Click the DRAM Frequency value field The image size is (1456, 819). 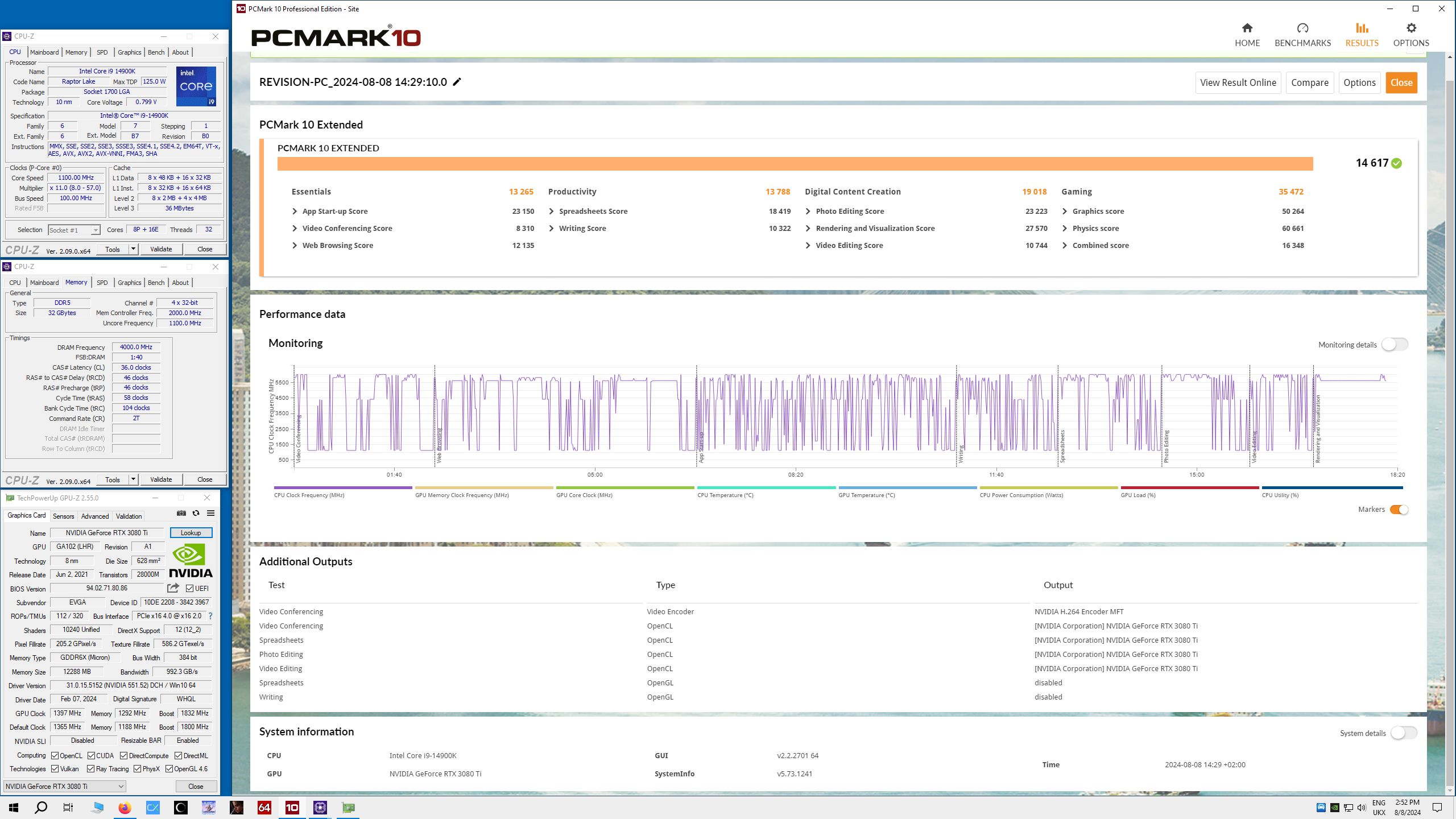136,347
